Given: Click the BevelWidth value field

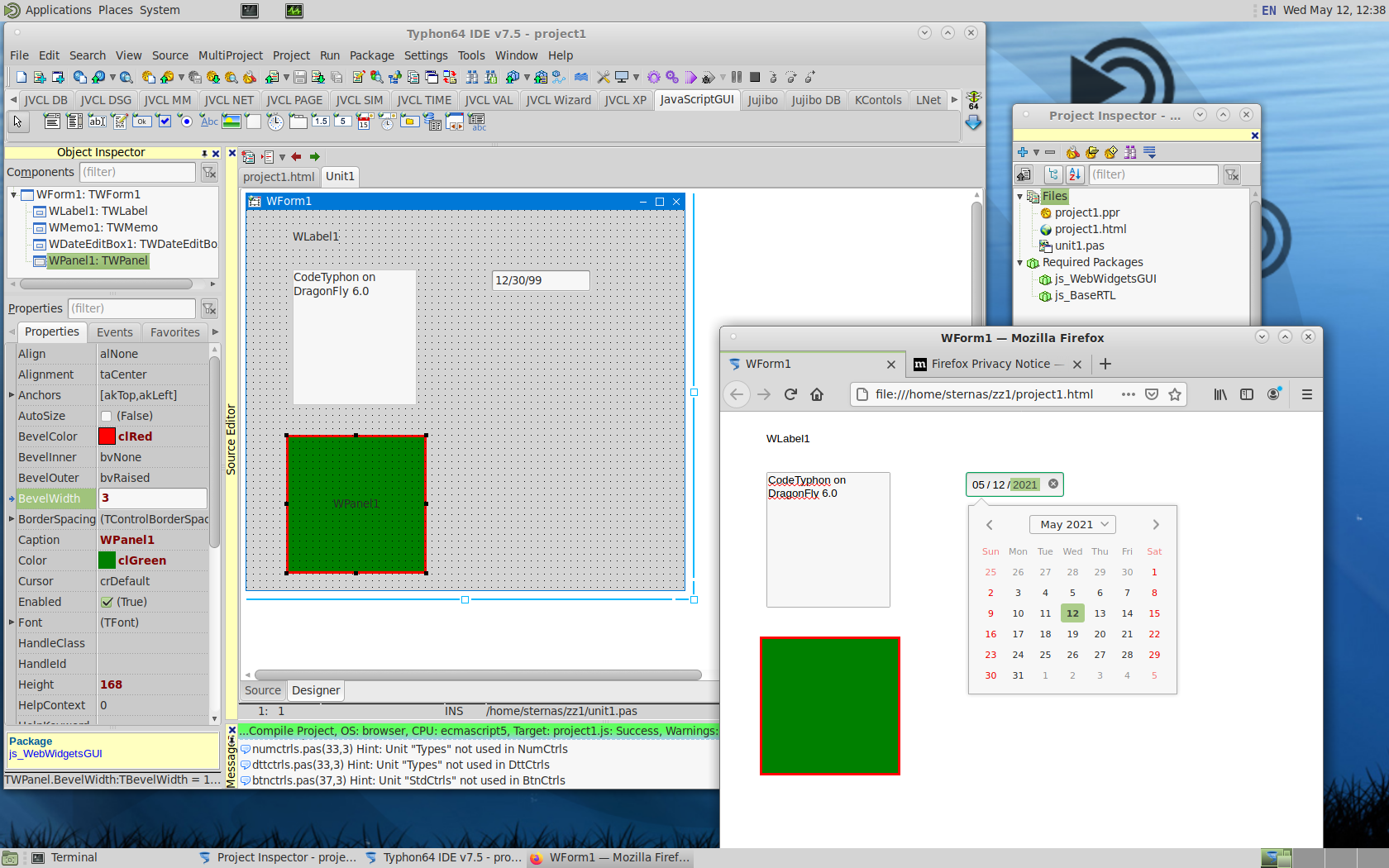Looking at the screenshot, I should click(153, 498).
